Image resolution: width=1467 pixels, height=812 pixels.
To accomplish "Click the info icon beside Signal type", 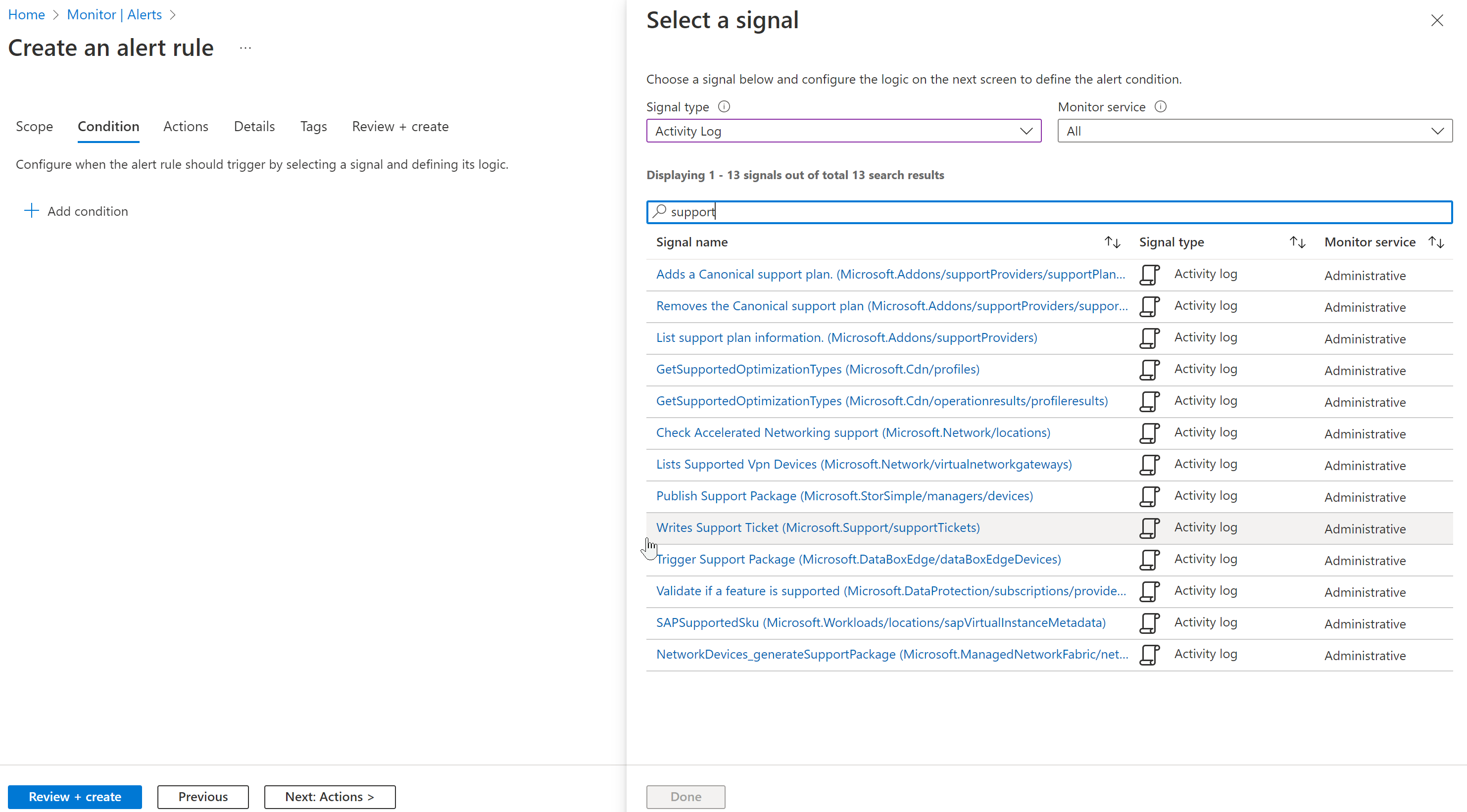I will coord(725,106).
